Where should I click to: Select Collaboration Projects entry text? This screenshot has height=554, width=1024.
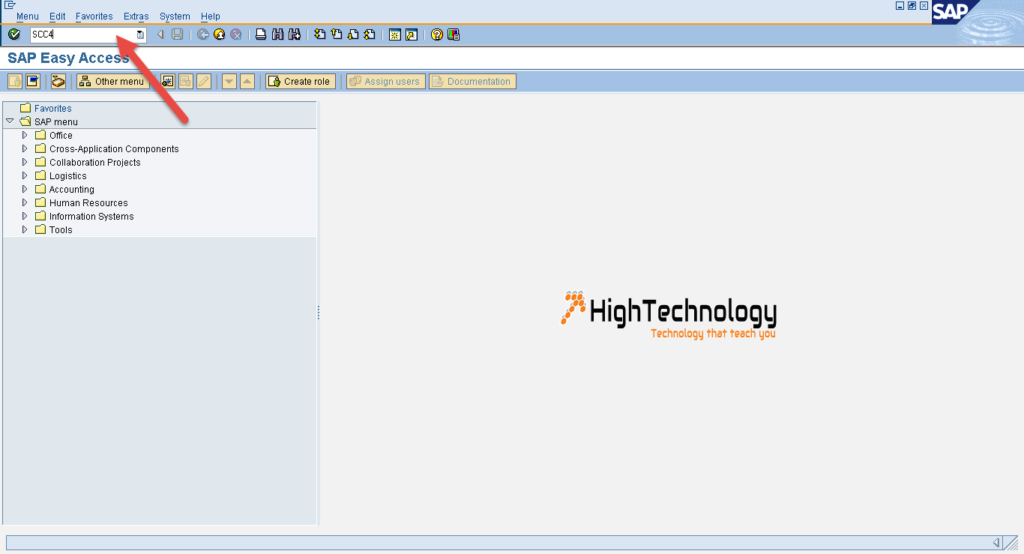[95, 162]
